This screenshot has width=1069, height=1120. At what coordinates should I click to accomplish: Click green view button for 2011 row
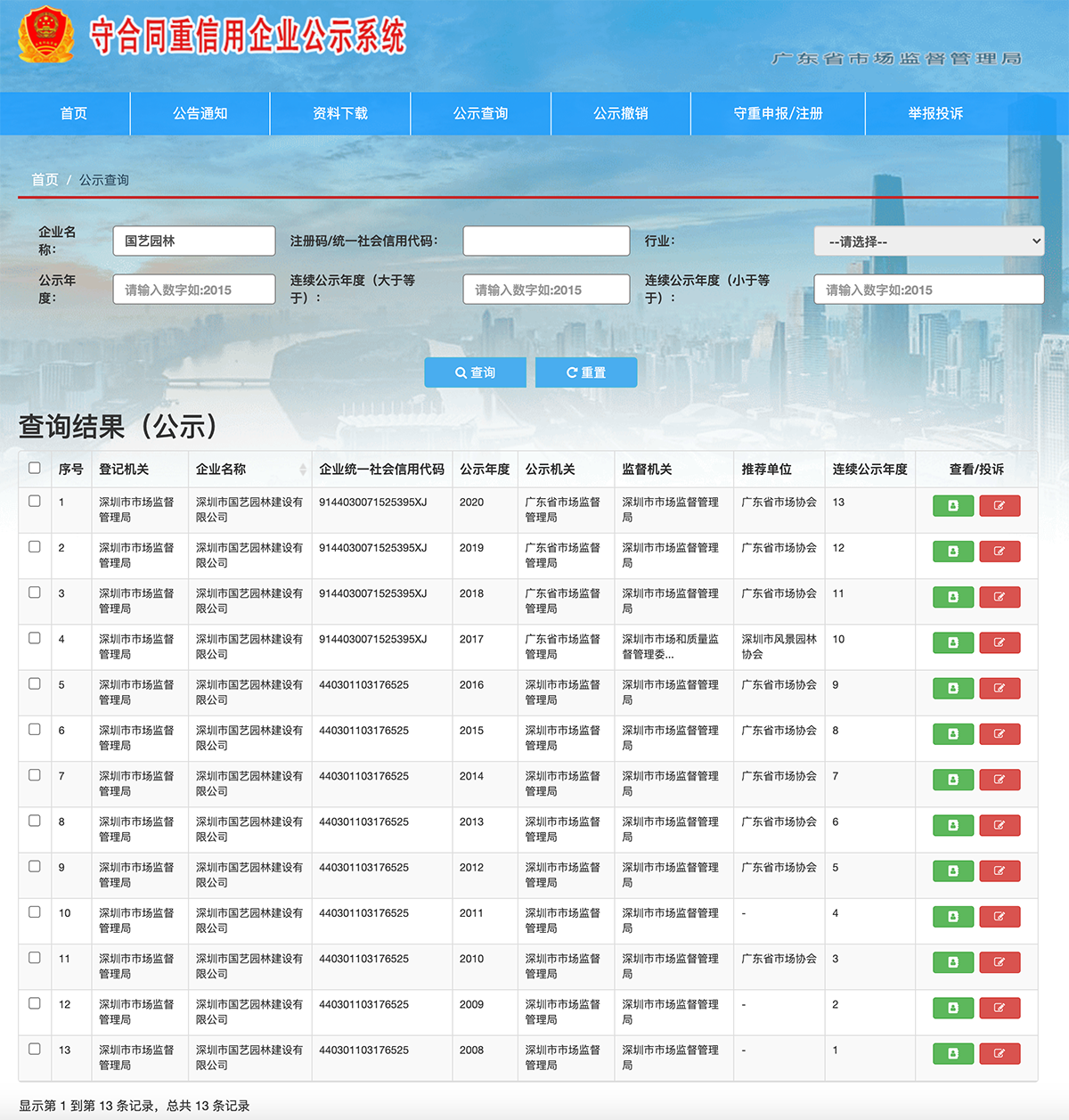point(953,917)
